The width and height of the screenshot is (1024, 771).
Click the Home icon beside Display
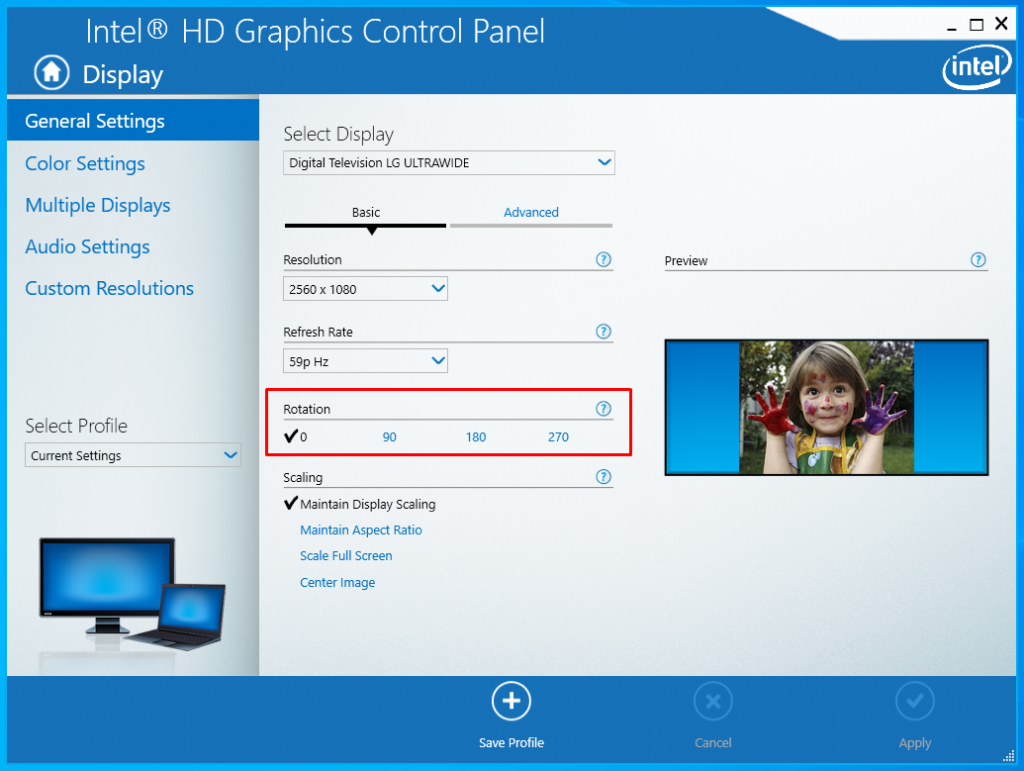52,72
